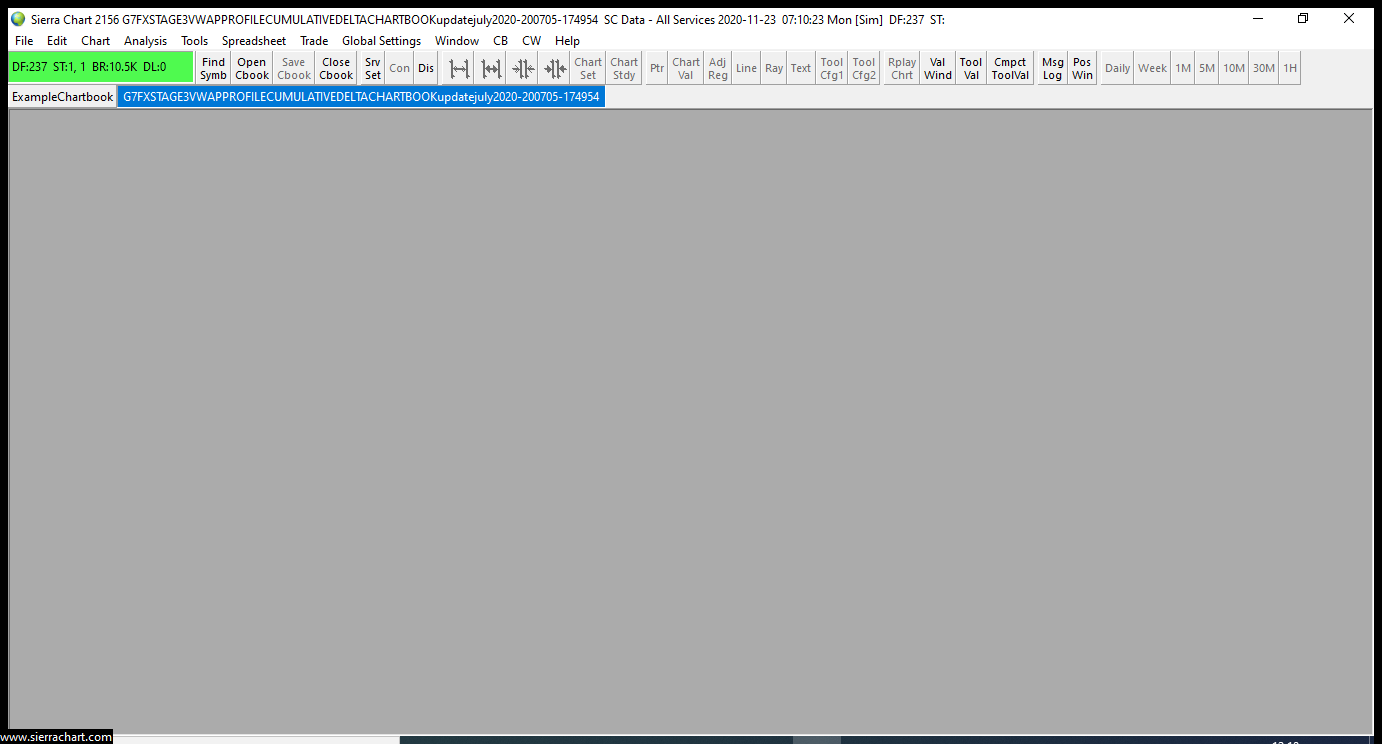Select the Line drawing tool
This screenshot has width=1382, height=744.
[747, 68]
